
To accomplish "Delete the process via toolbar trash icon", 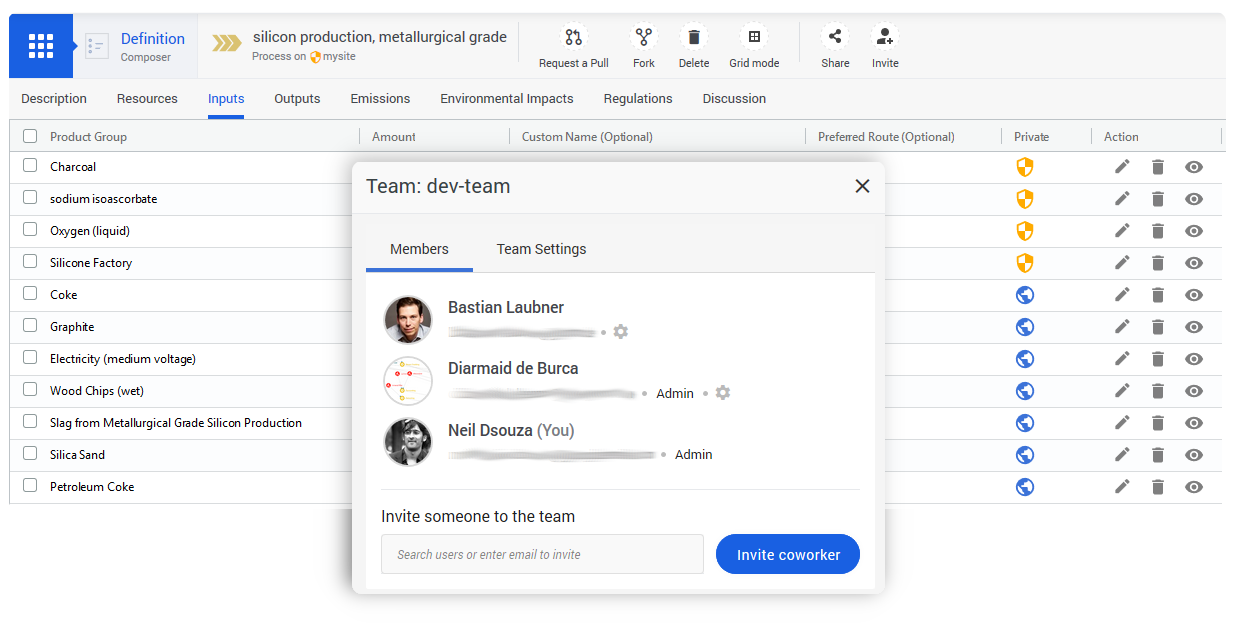I will point(693,38).
